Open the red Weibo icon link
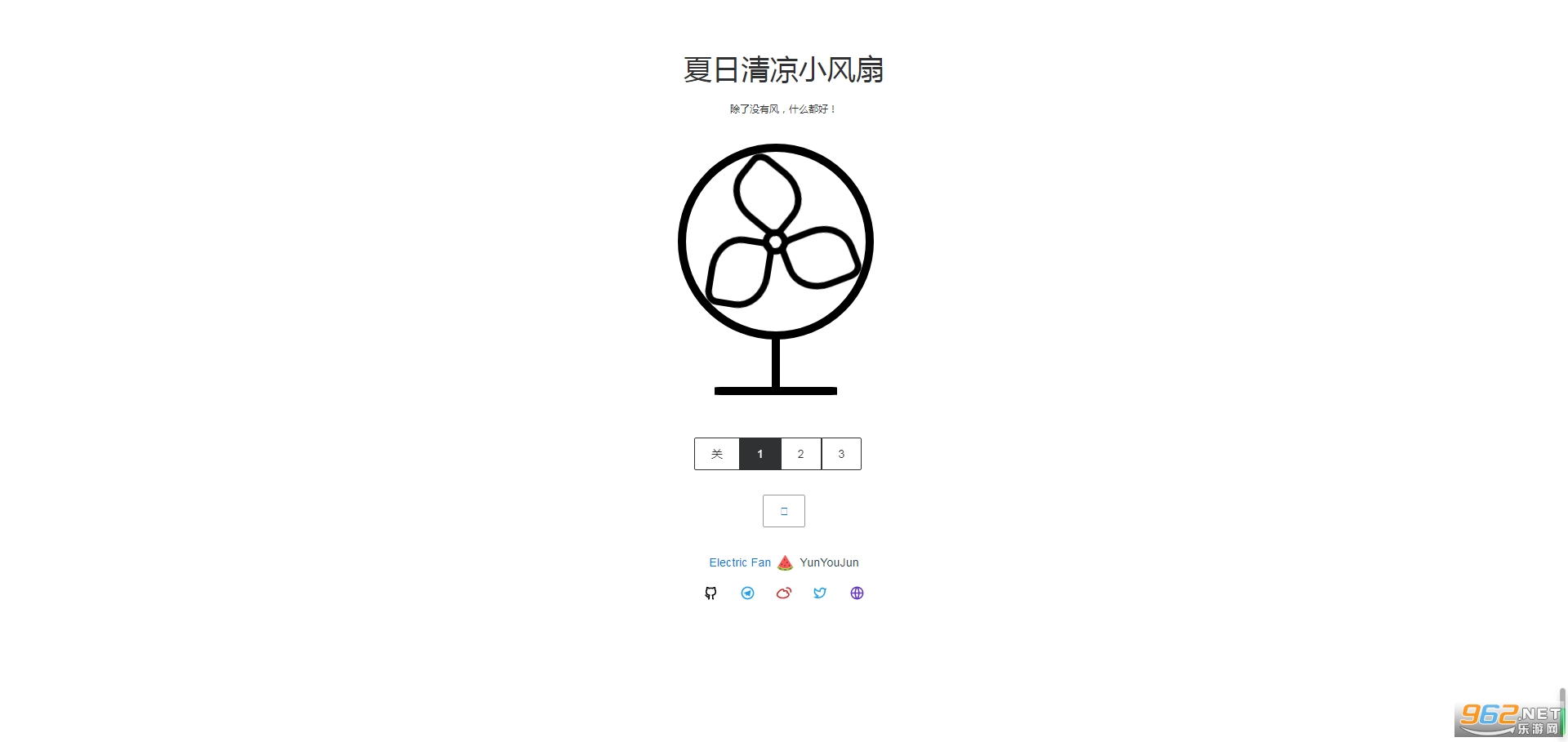This screenshot has width=1568, height=742. (784, 593)
